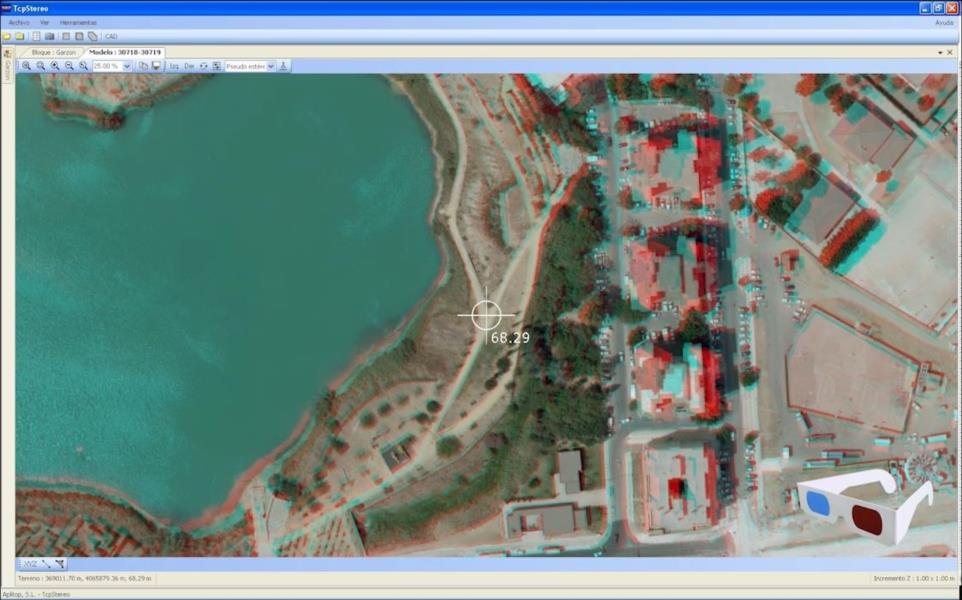The image size is (962, 600).
Task: Open the document tab list dropdown arrow
Action: tap(940, 52)
